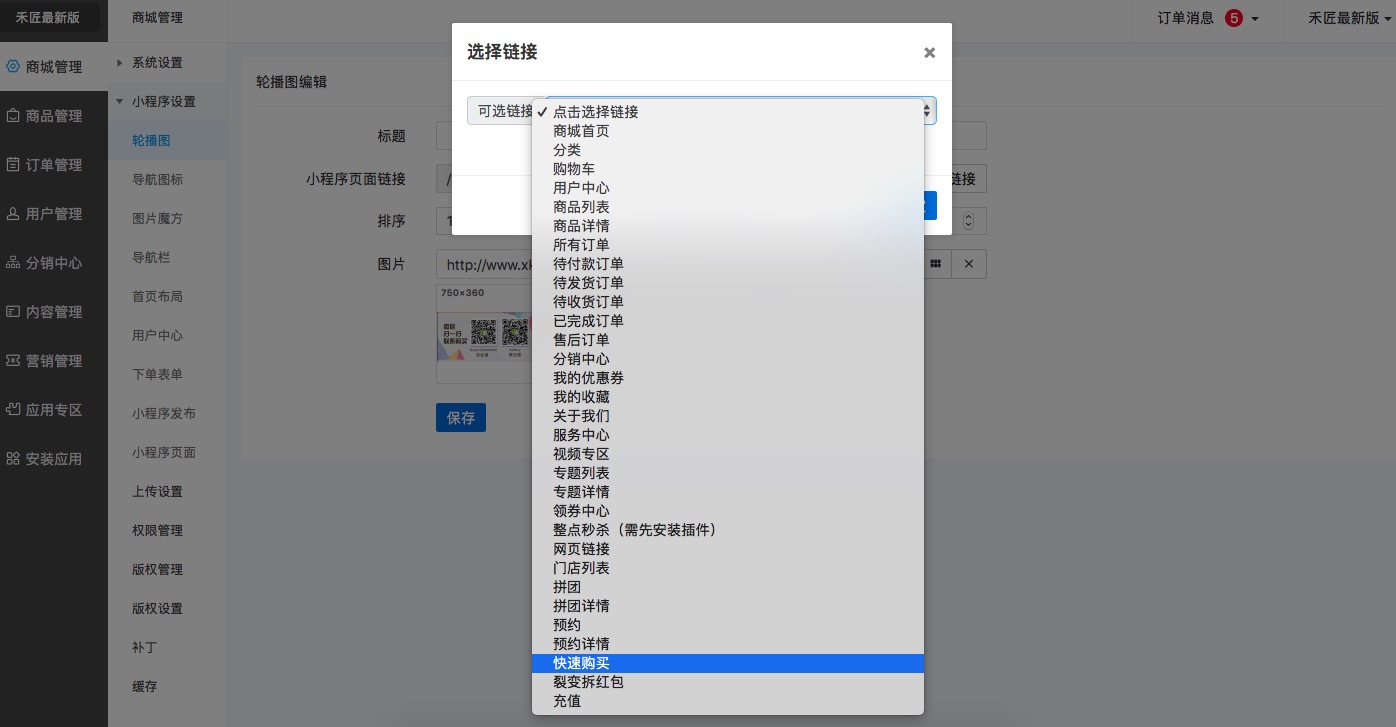Click the blue 保存 button
Screen dimensions: 1396x727
(x=461, y=418)
